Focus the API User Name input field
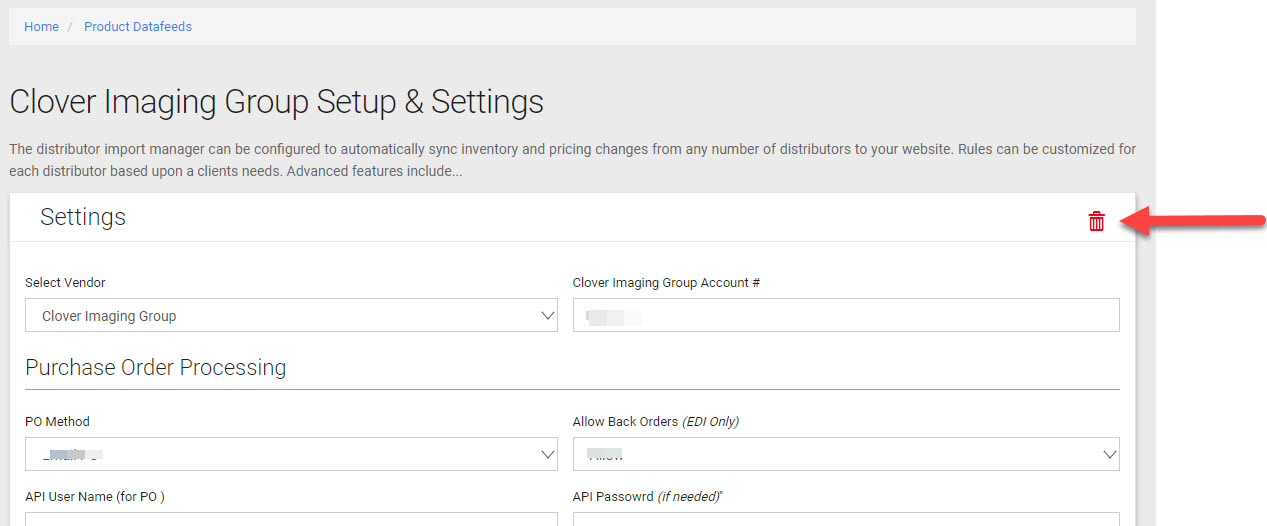Viewport: 1267px width, 526px height. (x=290, y=518)
